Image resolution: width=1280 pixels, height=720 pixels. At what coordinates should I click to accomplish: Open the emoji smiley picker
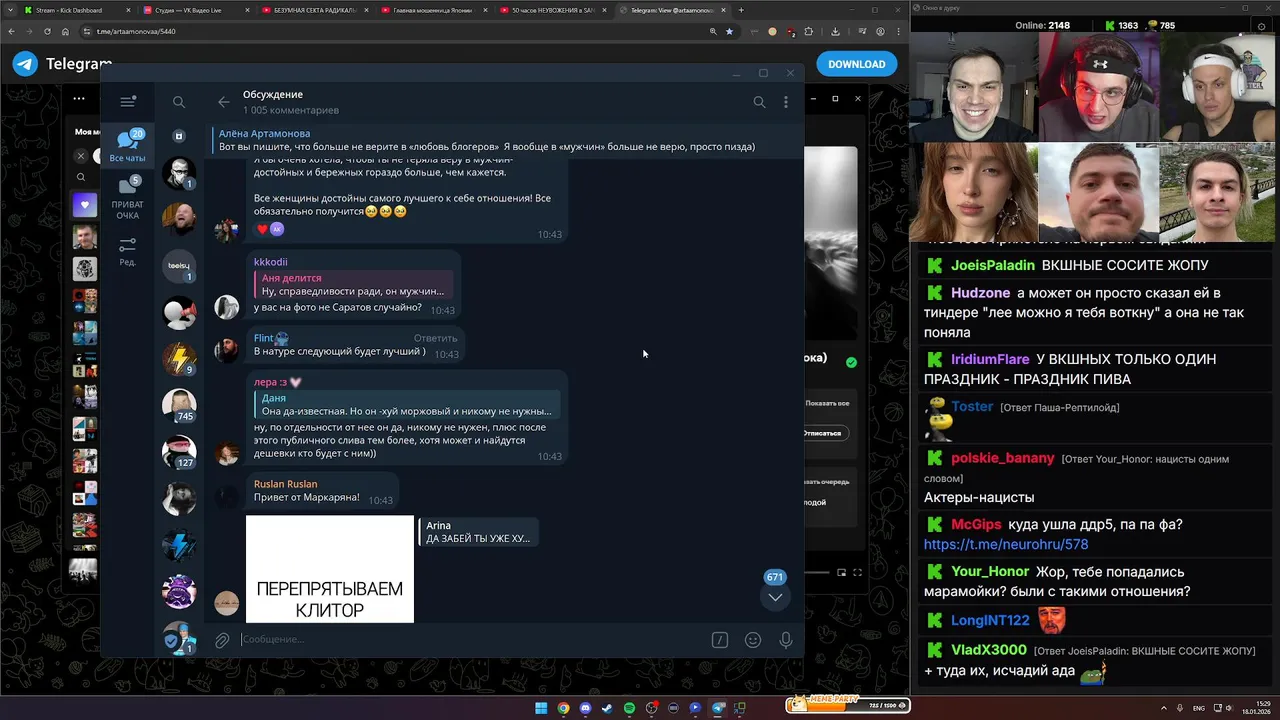tap(753, 640)
